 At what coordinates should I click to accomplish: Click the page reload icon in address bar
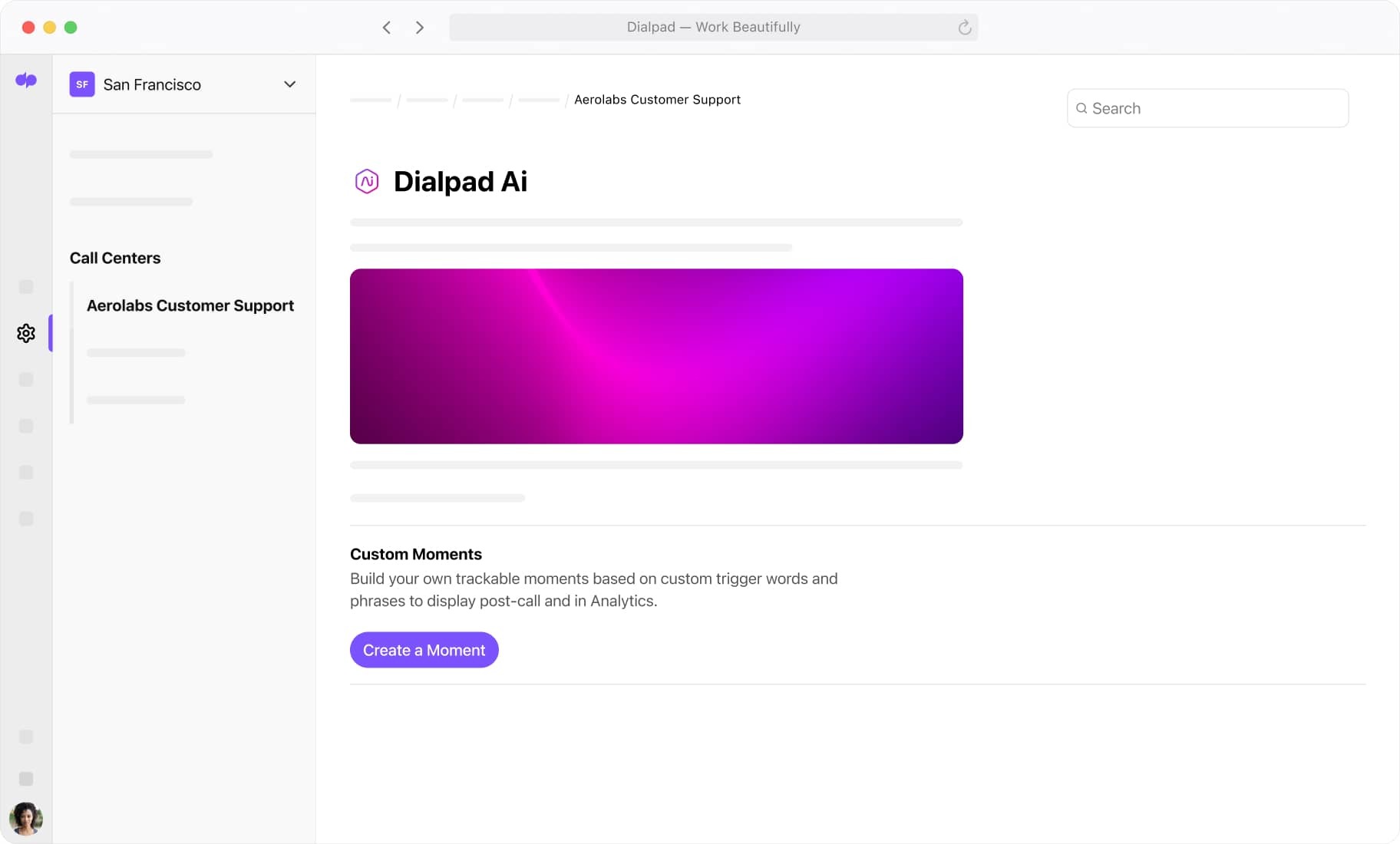pyautogui.click(x=964, y=27)
